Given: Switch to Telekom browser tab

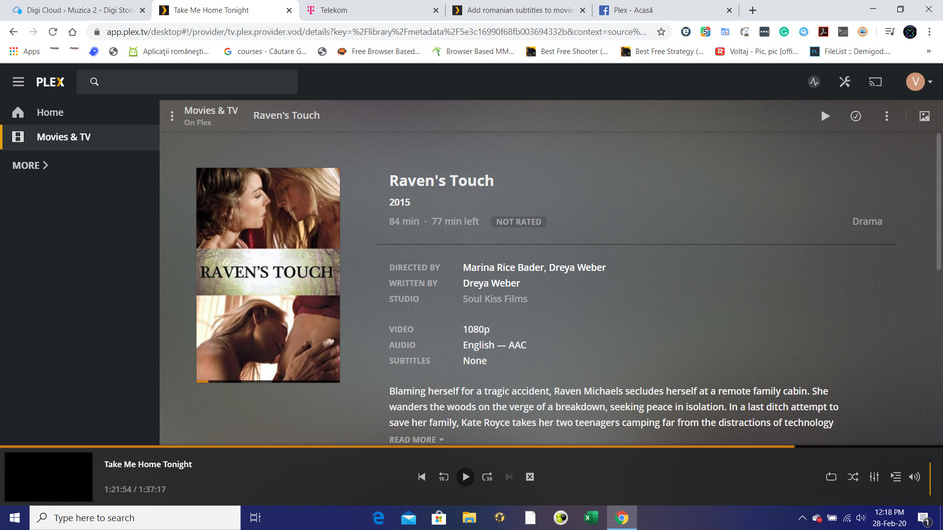Looking at the screenshot, I should [372, 10].
